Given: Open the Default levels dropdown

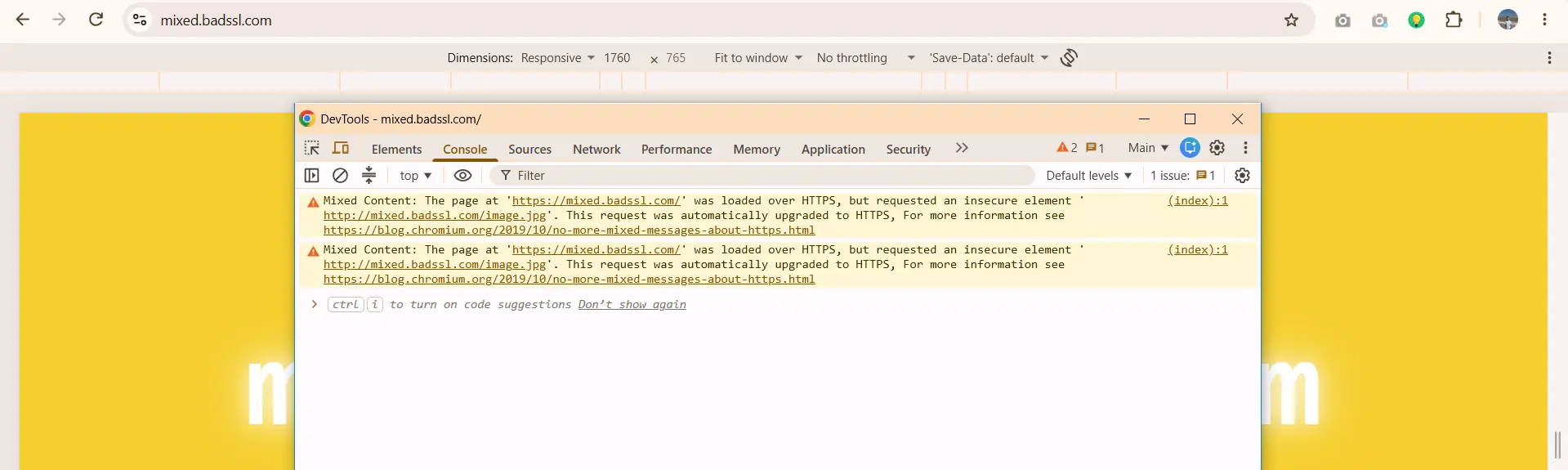Looking at the screenshot, I should coord(1088,176).
